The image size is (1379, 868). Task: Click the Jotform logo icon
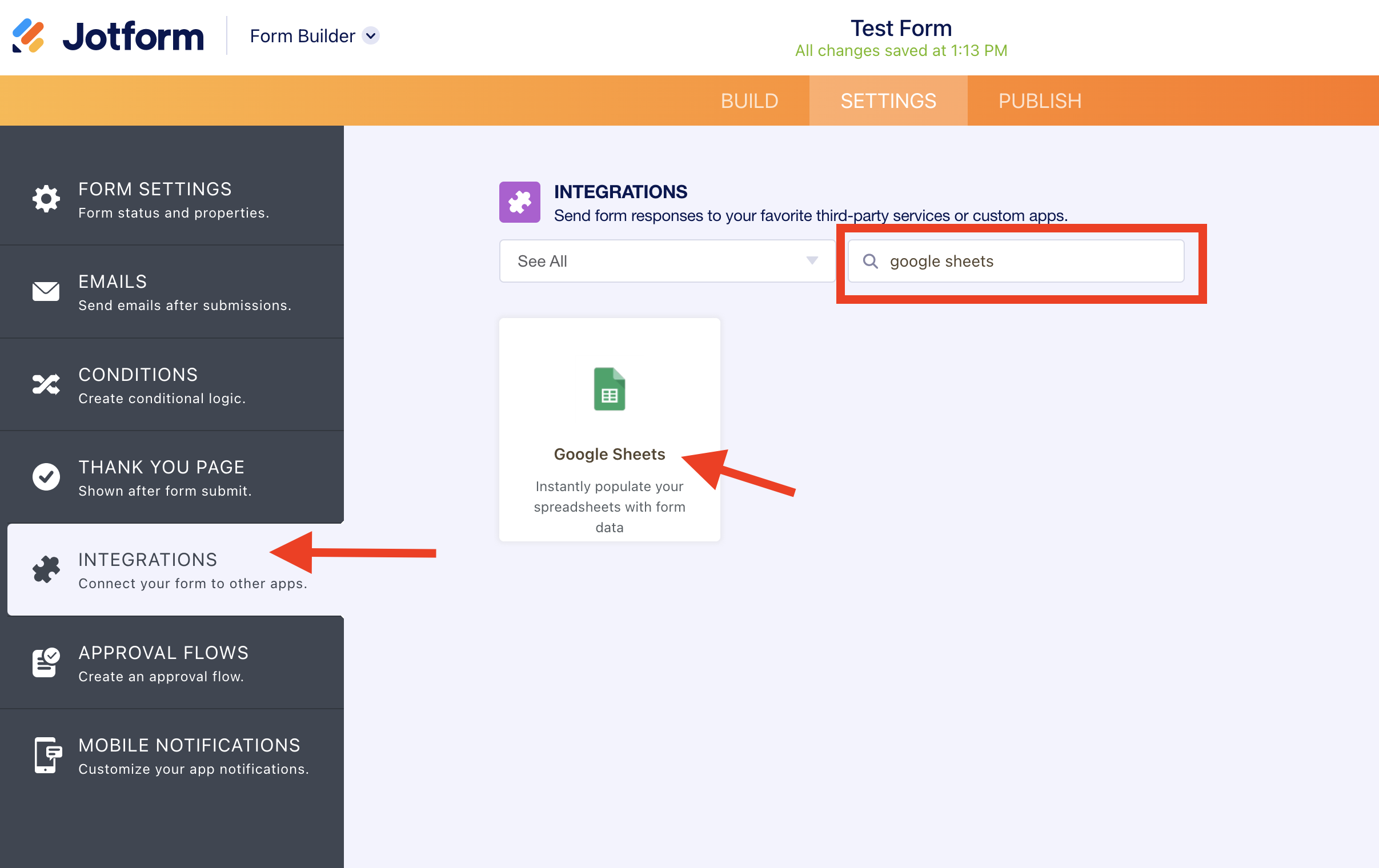tap(28, 35)
